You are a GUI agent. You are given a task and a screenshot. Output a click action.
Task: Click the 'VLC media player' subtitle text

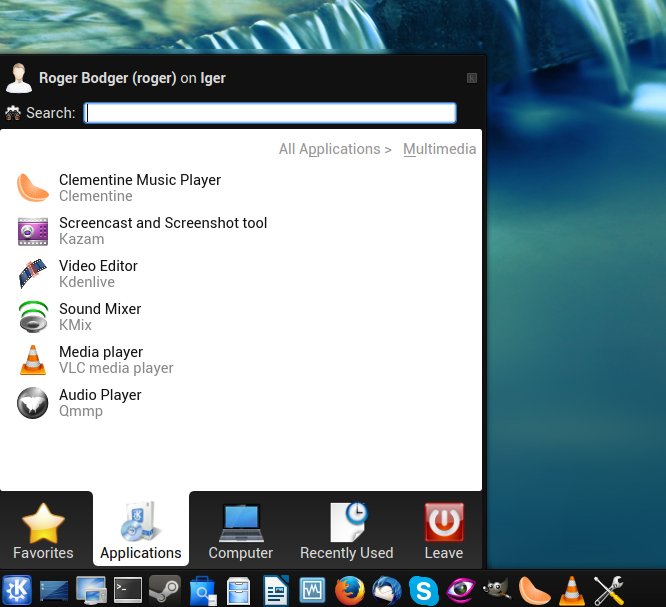(x=116, y=368)
